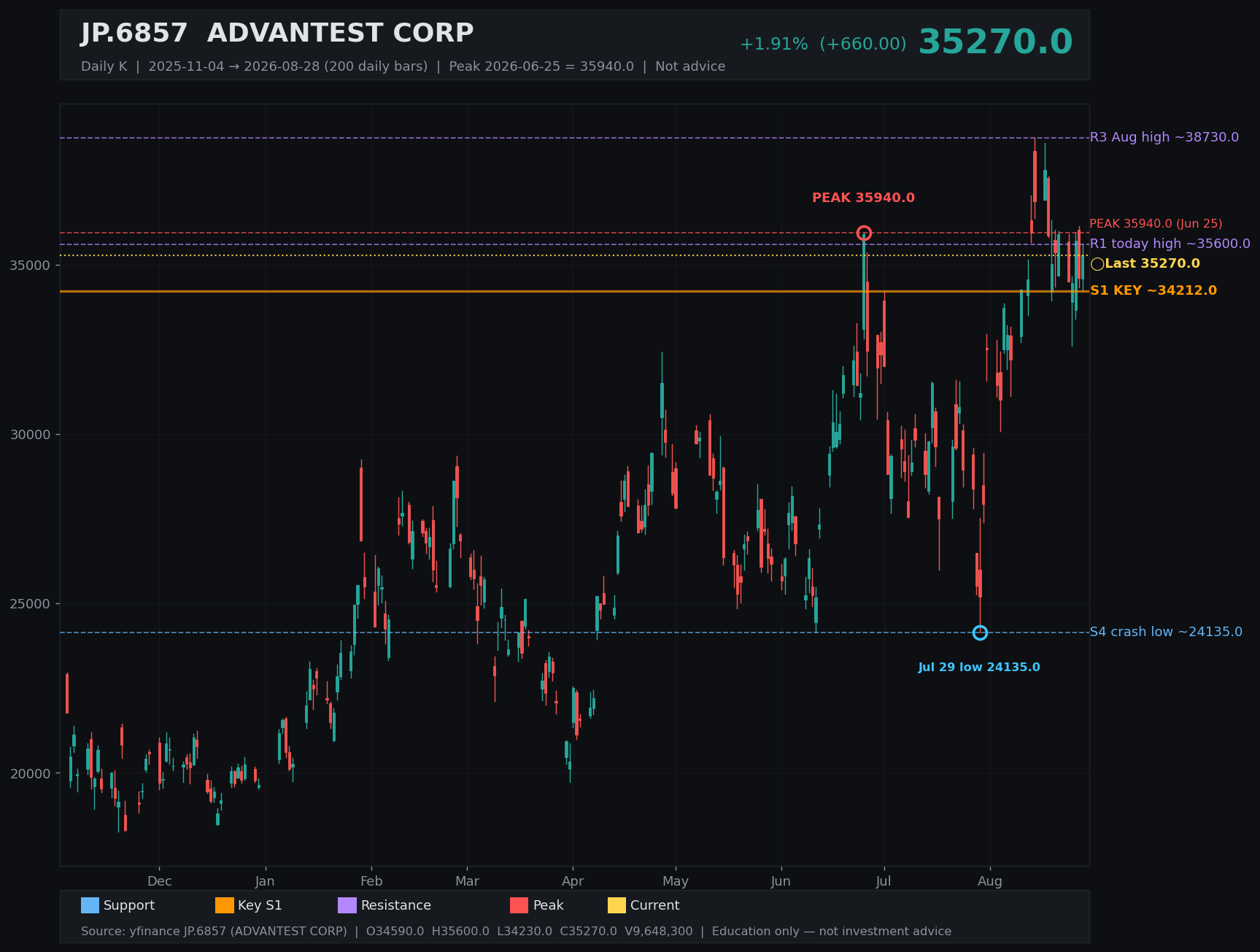Click the Feb label on the time axis
The image size is (1260, 952).
(x=371, y=881)
